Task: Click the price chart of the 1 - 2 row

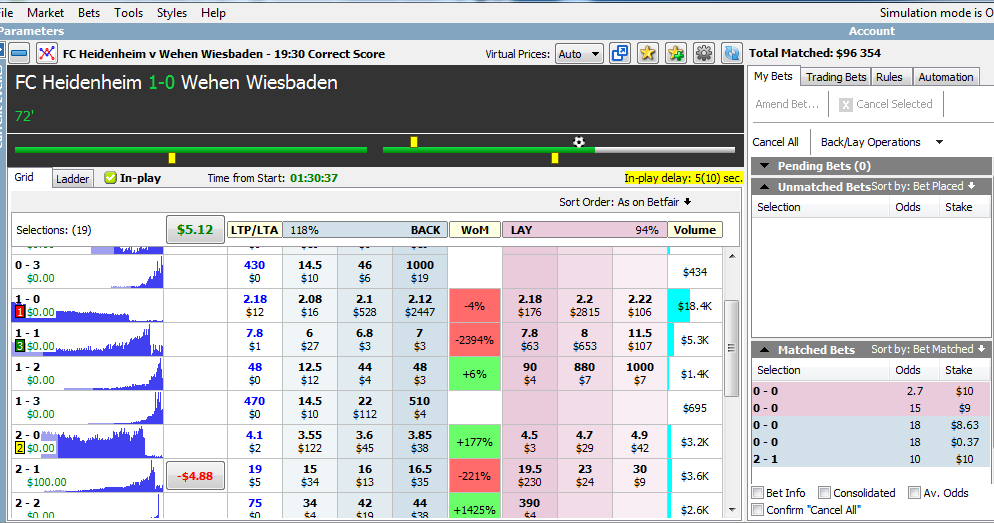Action: click(x=111, y=373)
